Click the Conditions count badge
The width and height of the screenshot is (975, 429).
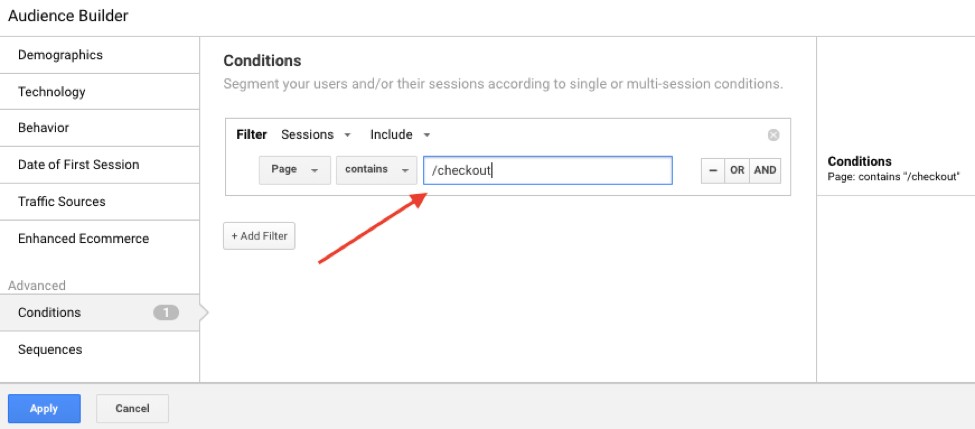coord(166,313)
